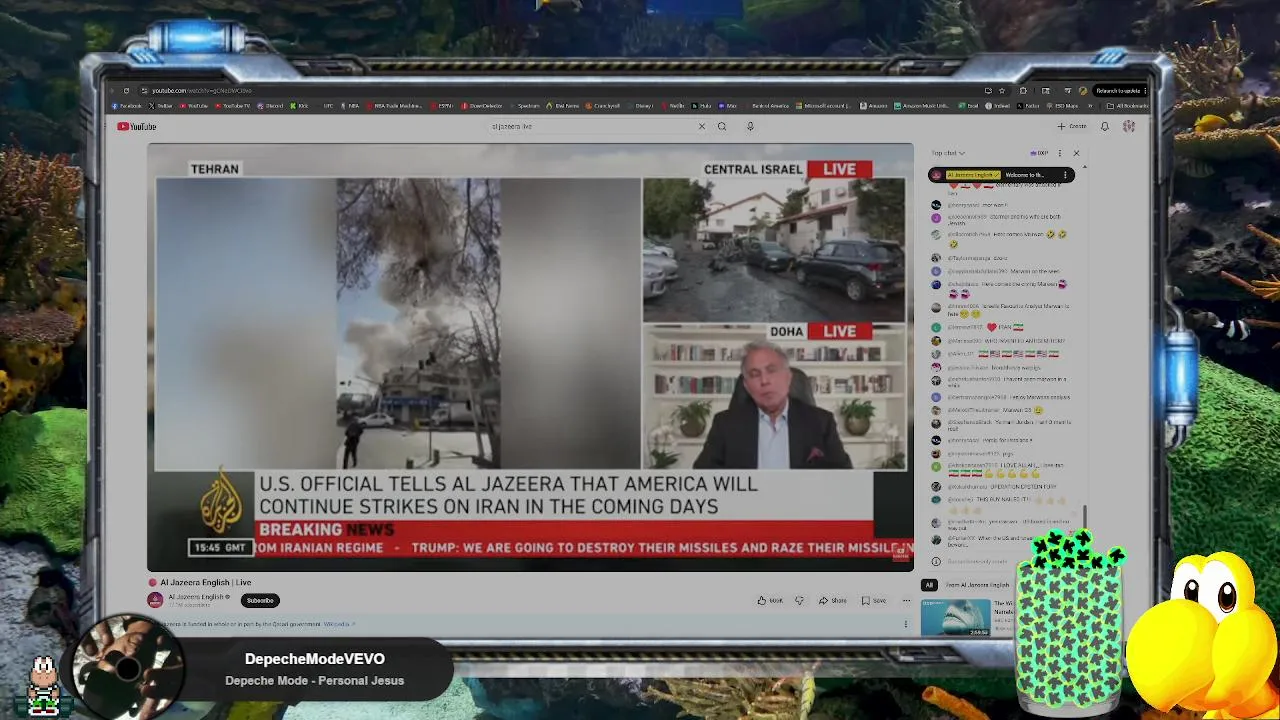Subscribe to Al Jazeera English

(260, 600)
